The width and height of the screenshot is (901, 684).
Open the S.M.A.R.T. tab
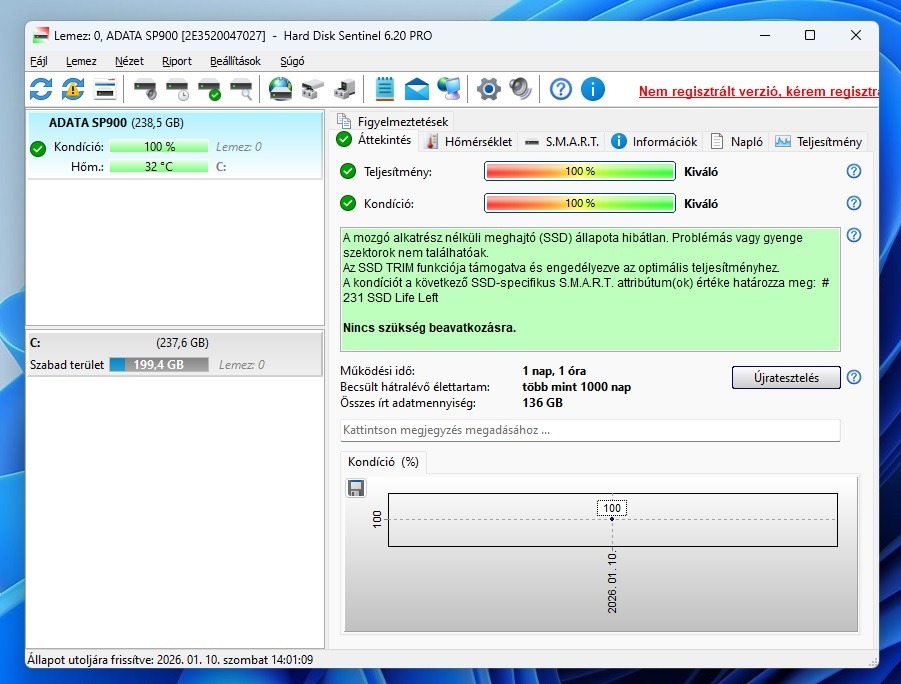563,141
